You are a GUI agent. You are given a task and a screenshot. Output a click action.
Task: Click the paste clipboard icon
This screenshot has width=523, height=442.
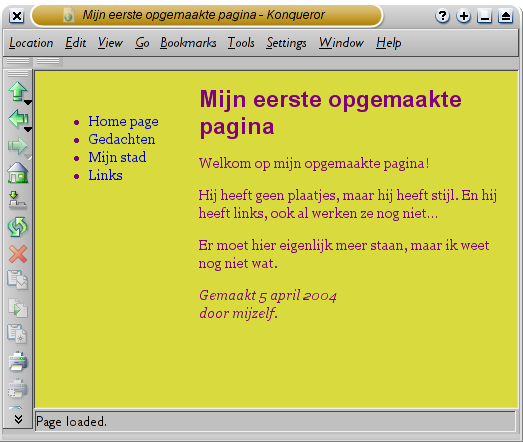(17, 334)
